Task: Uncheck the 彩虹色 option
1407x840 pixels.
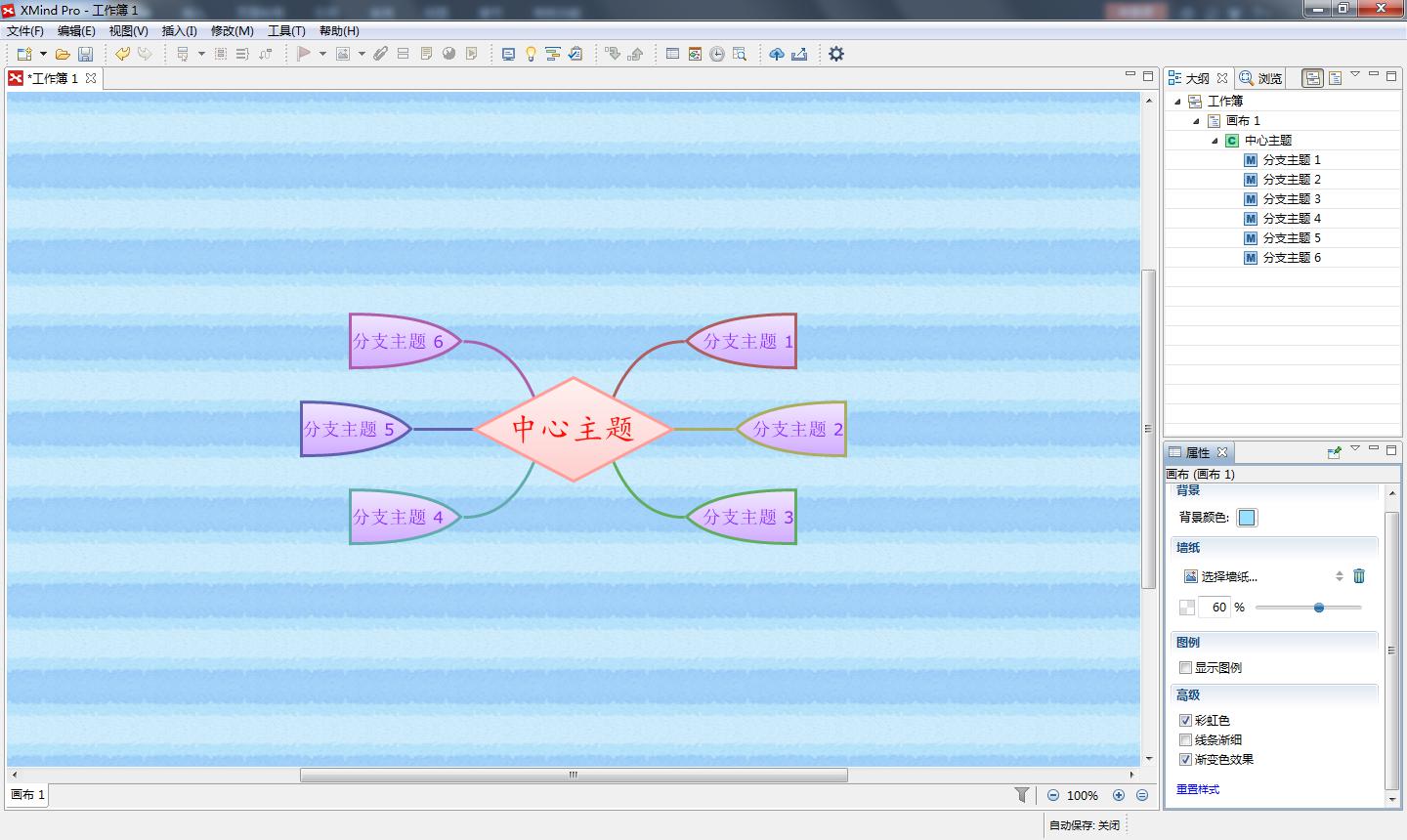Action: [x=1185, y=721]
